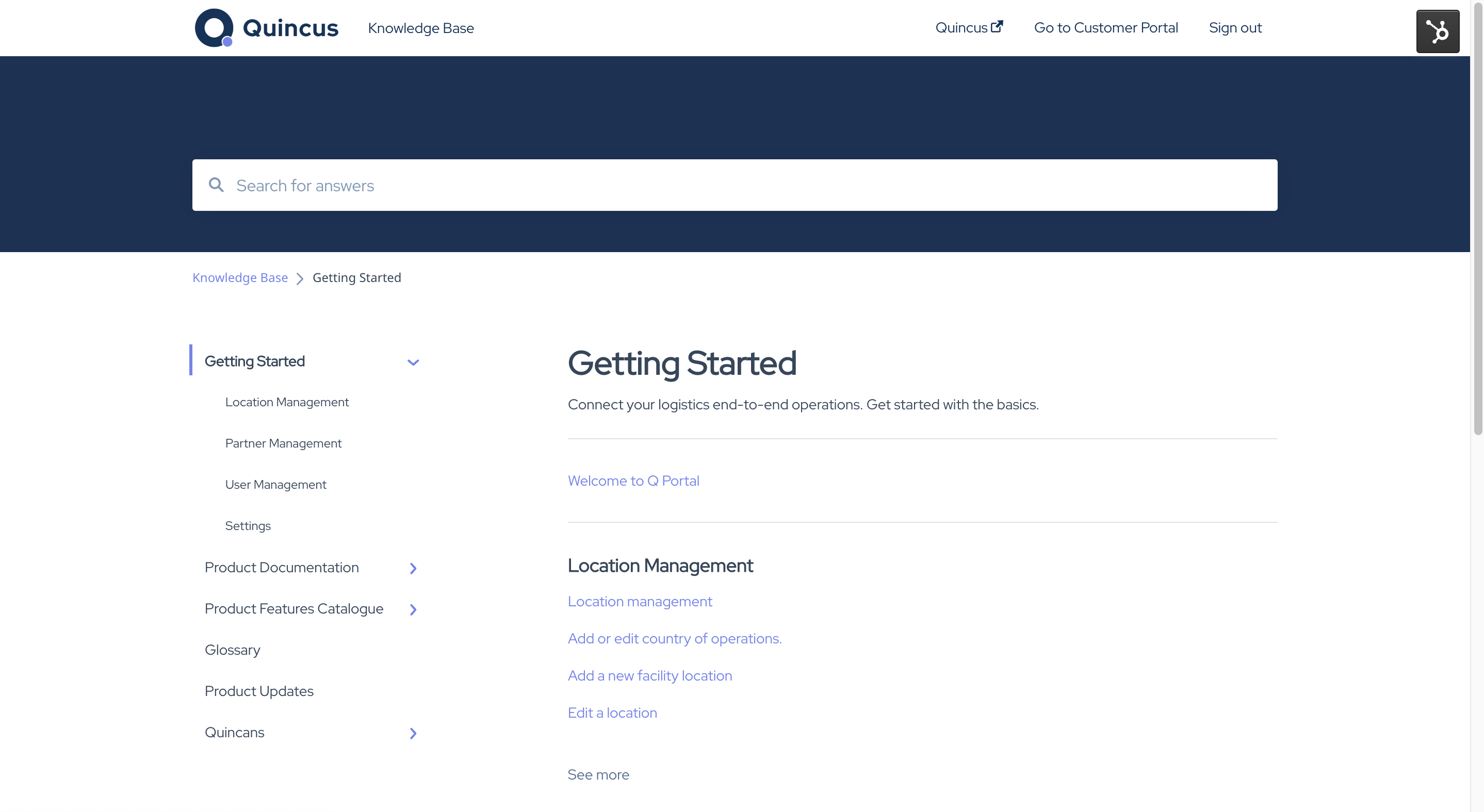Go to Customer Portal
Viewport: 1484px width, 812px height.
1105,28
